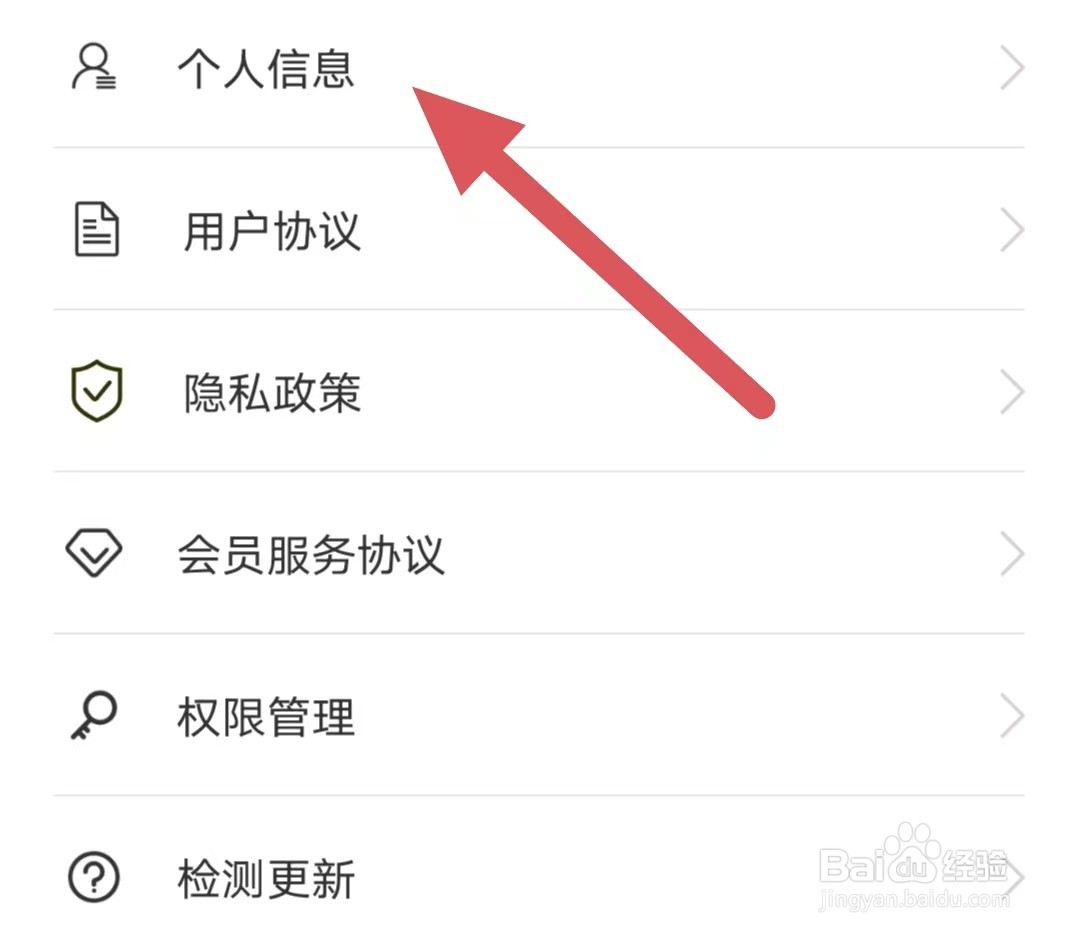Expand 个人信息 using its right chevron
Screen dimensions: 1068x936
[x=1012, y=67]
